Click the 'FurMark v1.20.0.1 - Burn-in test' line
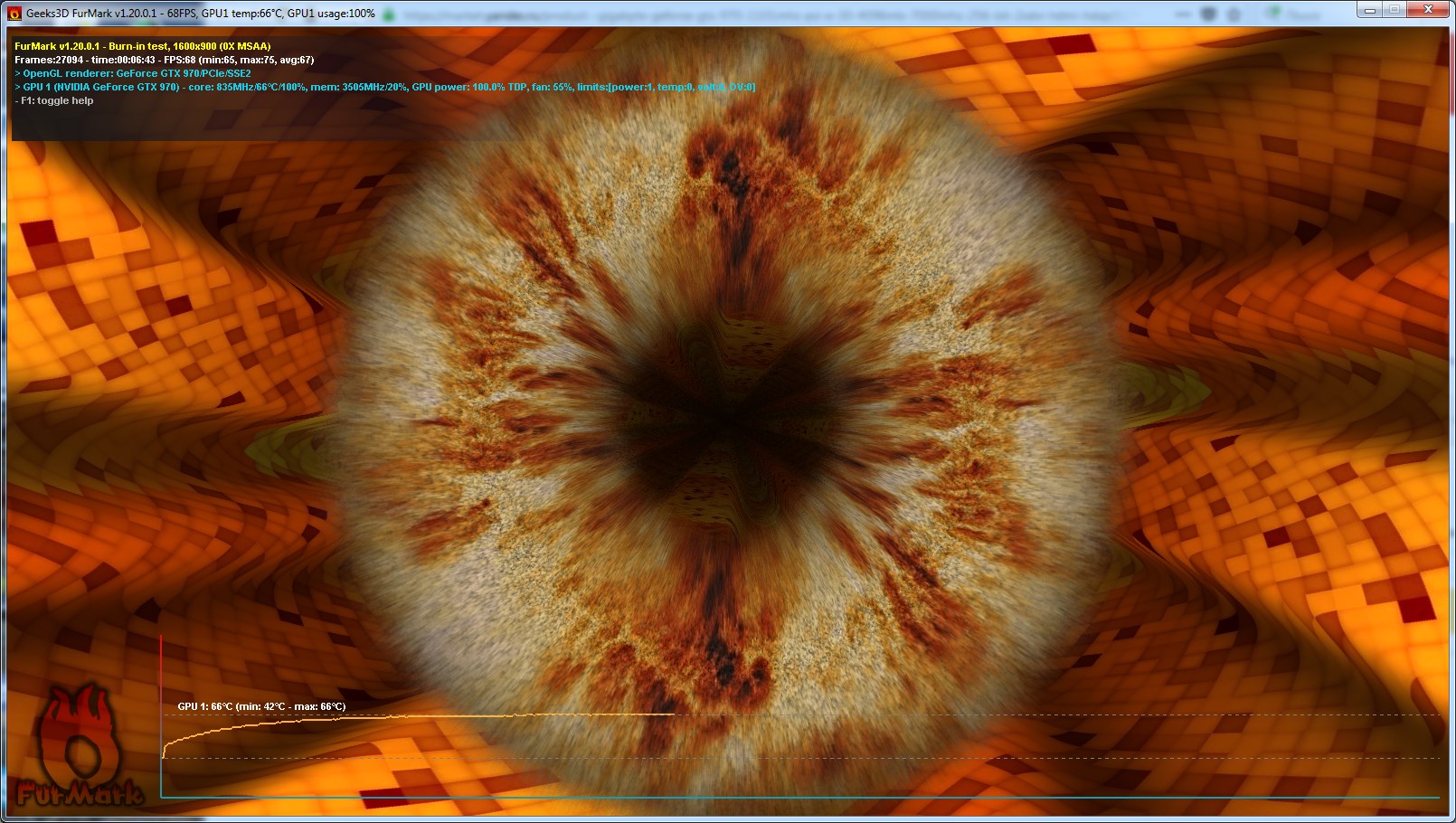The height and width of the screenshot is (823, 1456). tap(143, 46)
